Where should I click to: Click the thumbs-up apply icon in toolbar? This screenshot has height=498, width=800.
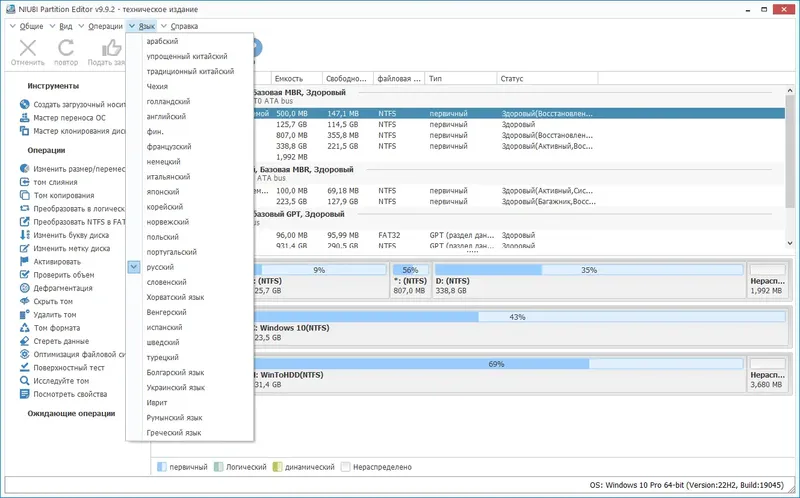pos(112,48)
